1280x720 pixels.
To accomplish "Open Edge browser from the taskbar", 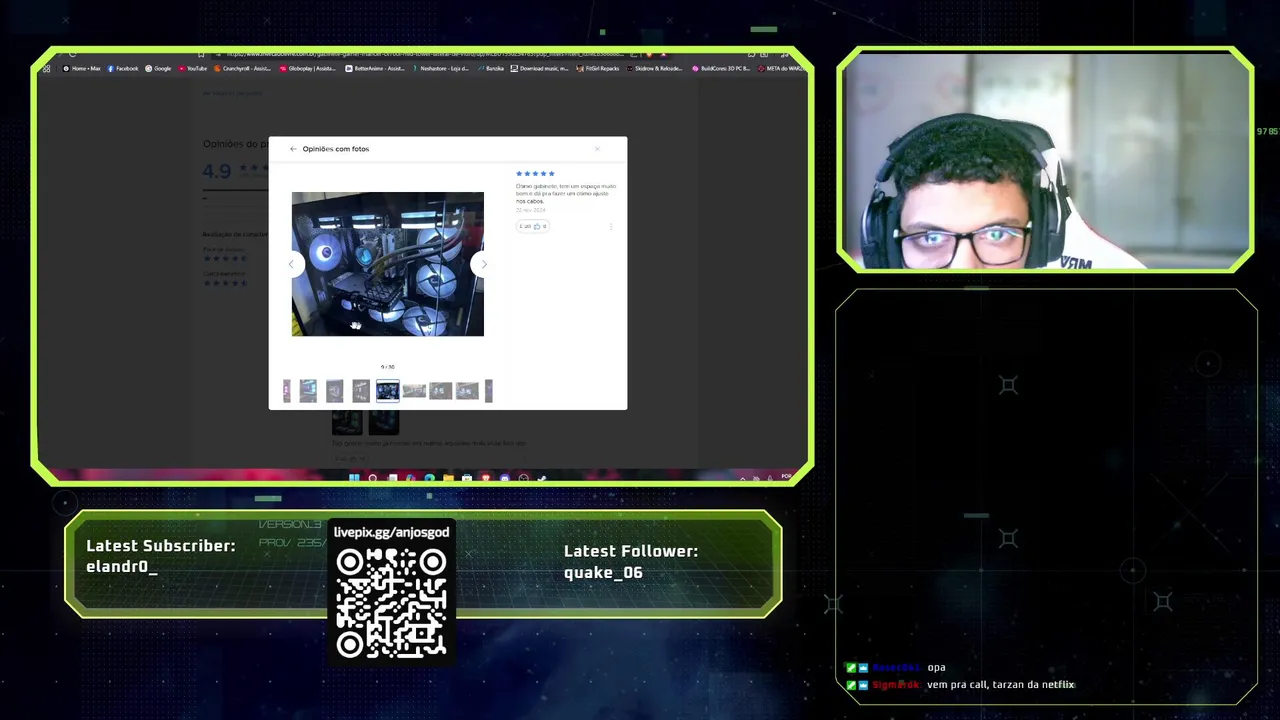I will 429,478.
